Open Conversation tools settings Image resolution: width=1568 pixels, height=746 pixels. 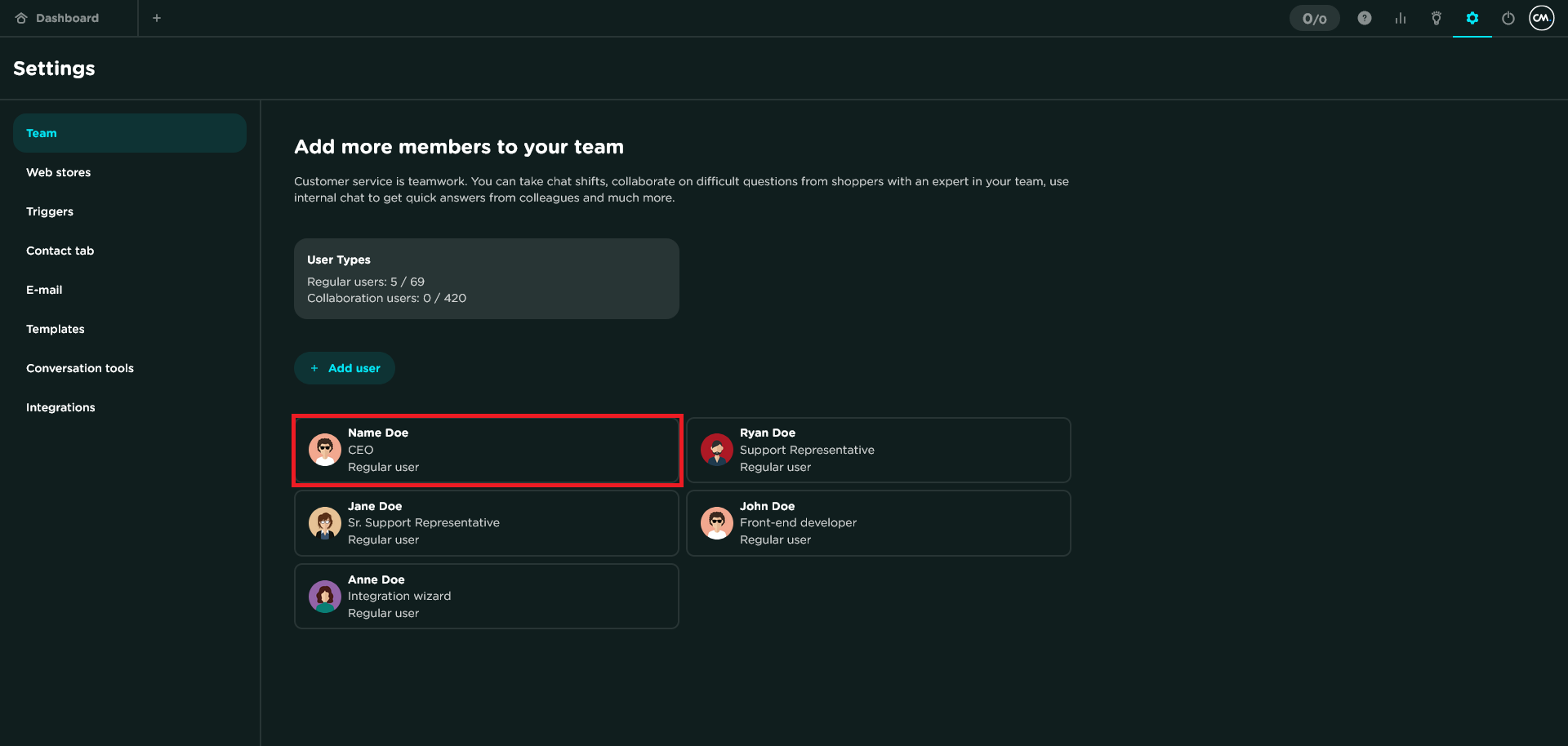tap(80, 368)
